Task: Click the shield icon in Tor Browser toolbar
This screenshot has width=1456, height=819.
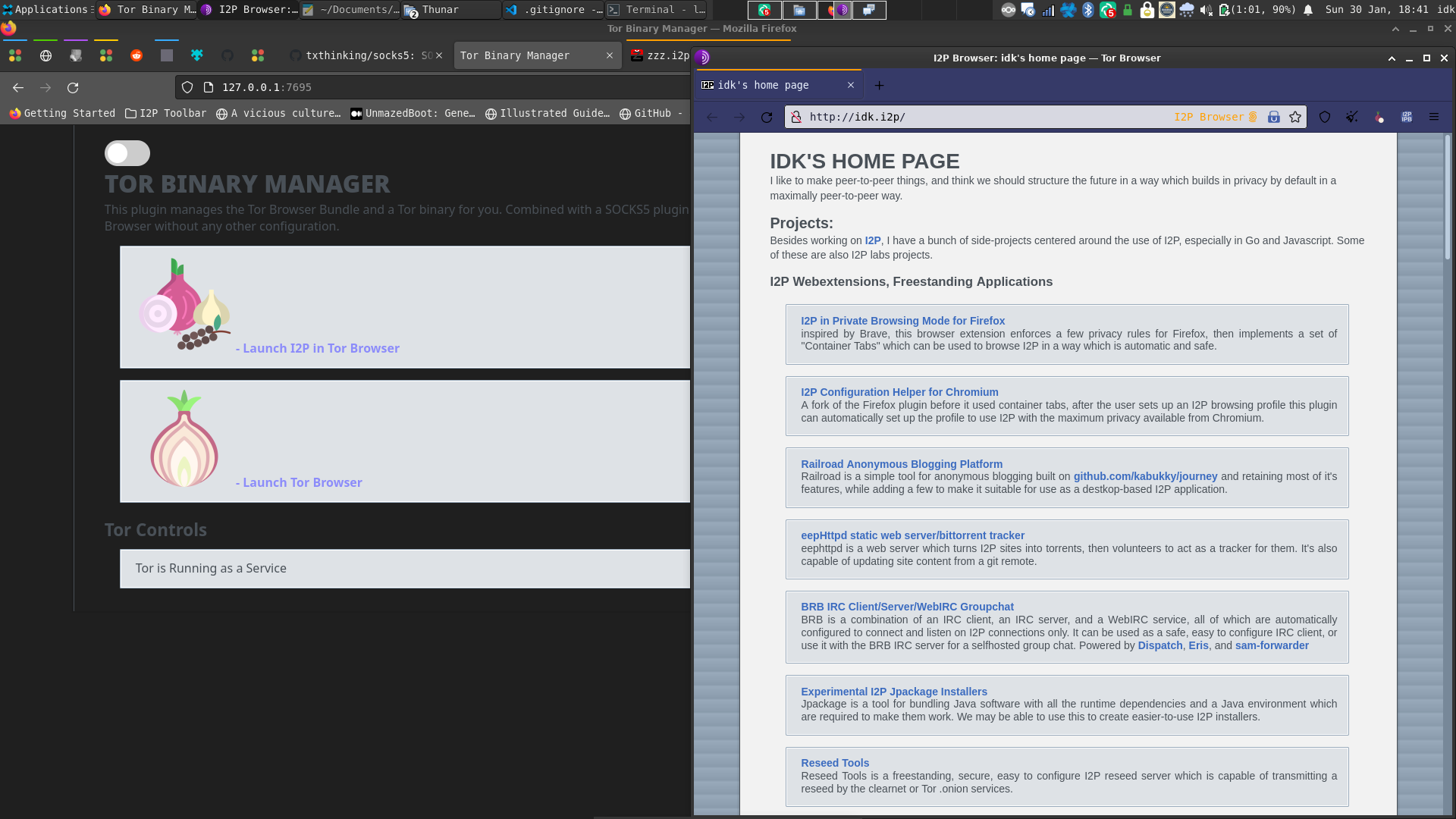Action: (1325, 117)
